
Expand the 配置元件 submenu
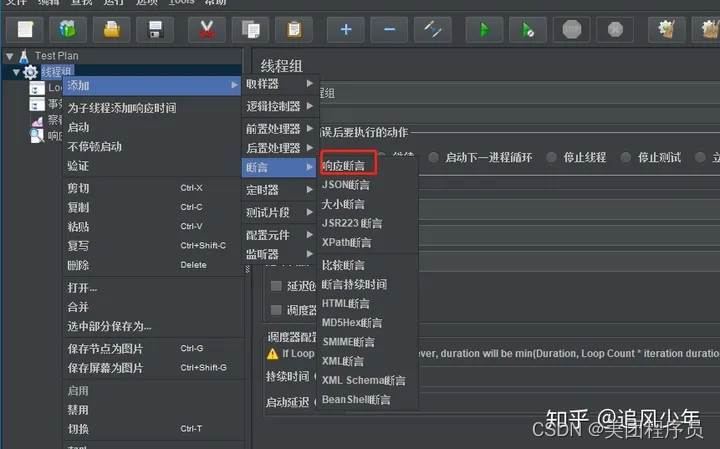coord(280,235)
